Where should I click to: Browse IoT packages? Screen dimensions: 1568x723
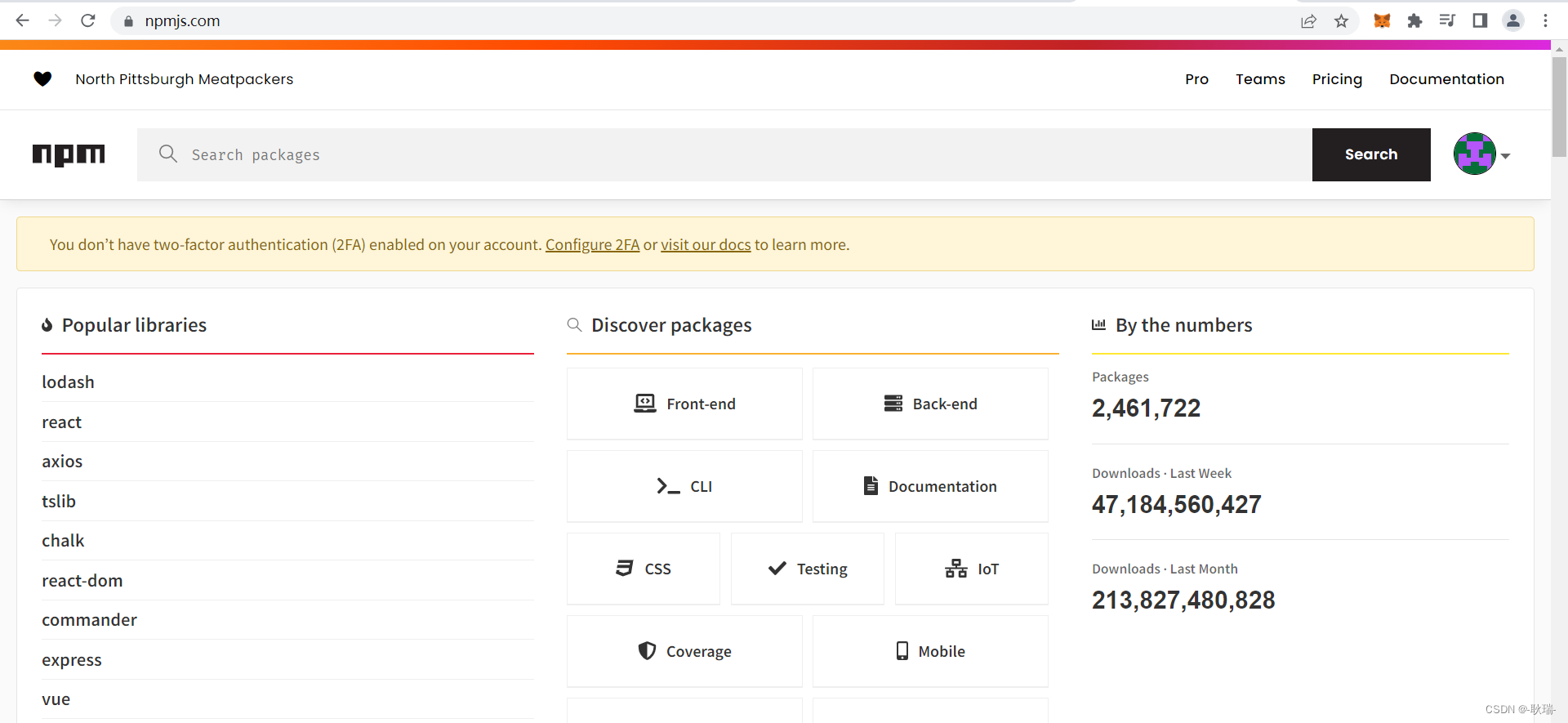click(972, 569)
